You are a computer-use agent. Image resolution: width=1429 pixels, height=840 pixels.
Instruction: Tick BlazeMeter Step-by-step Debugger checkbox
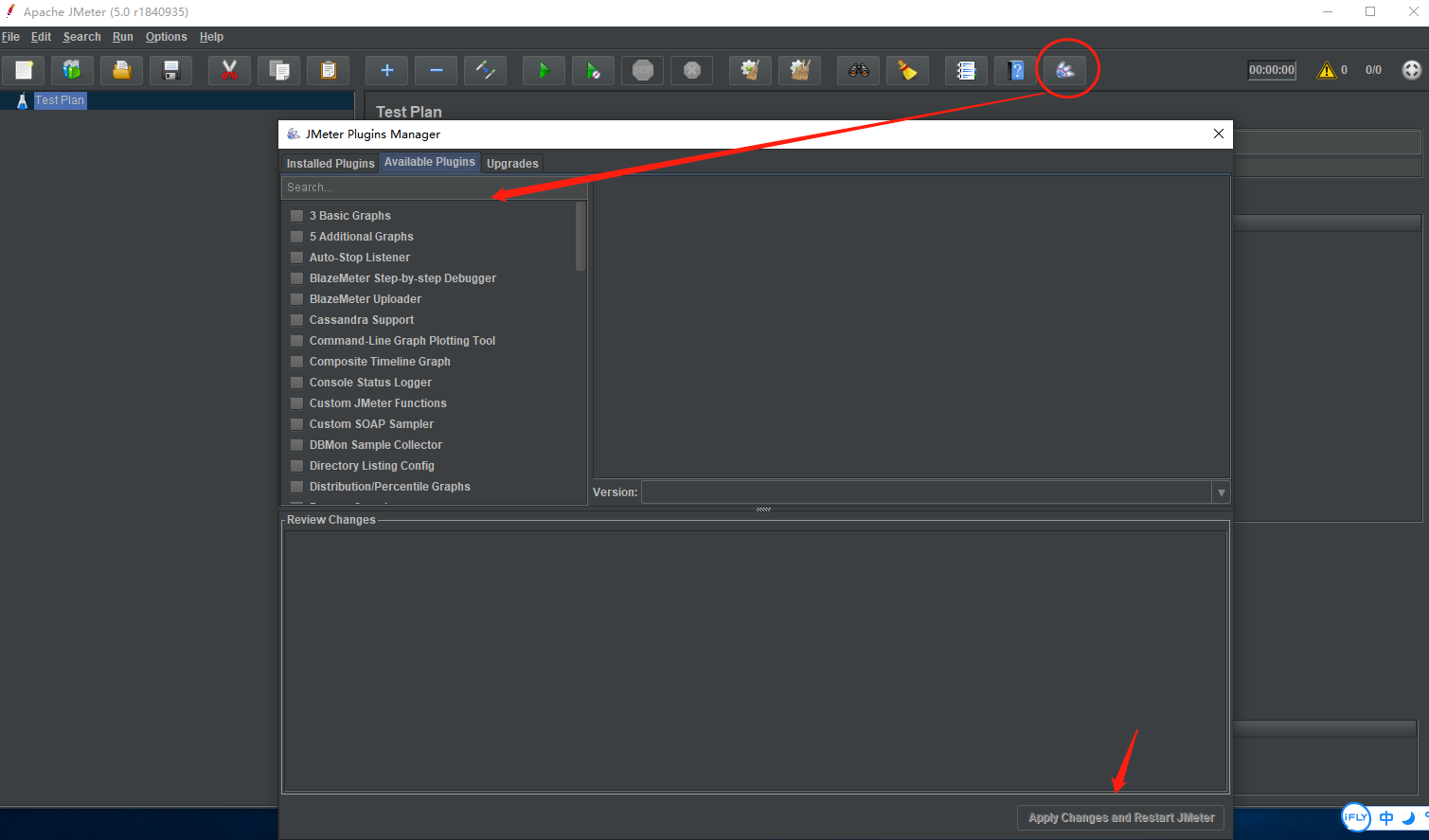[297, 278]
